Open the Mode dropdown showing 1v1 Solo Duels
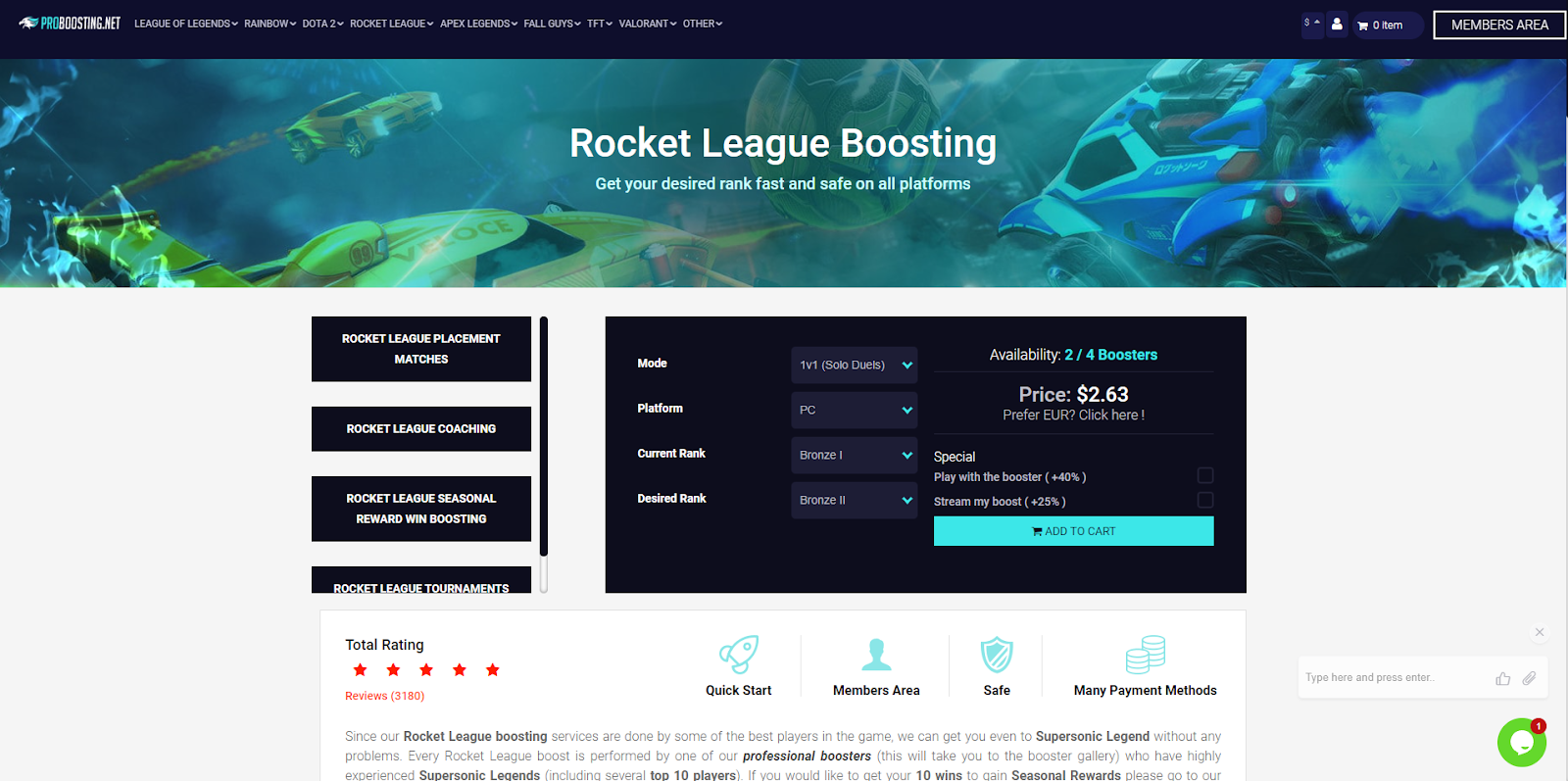This screenshot has height=781, width=1568. coord(855,365)
